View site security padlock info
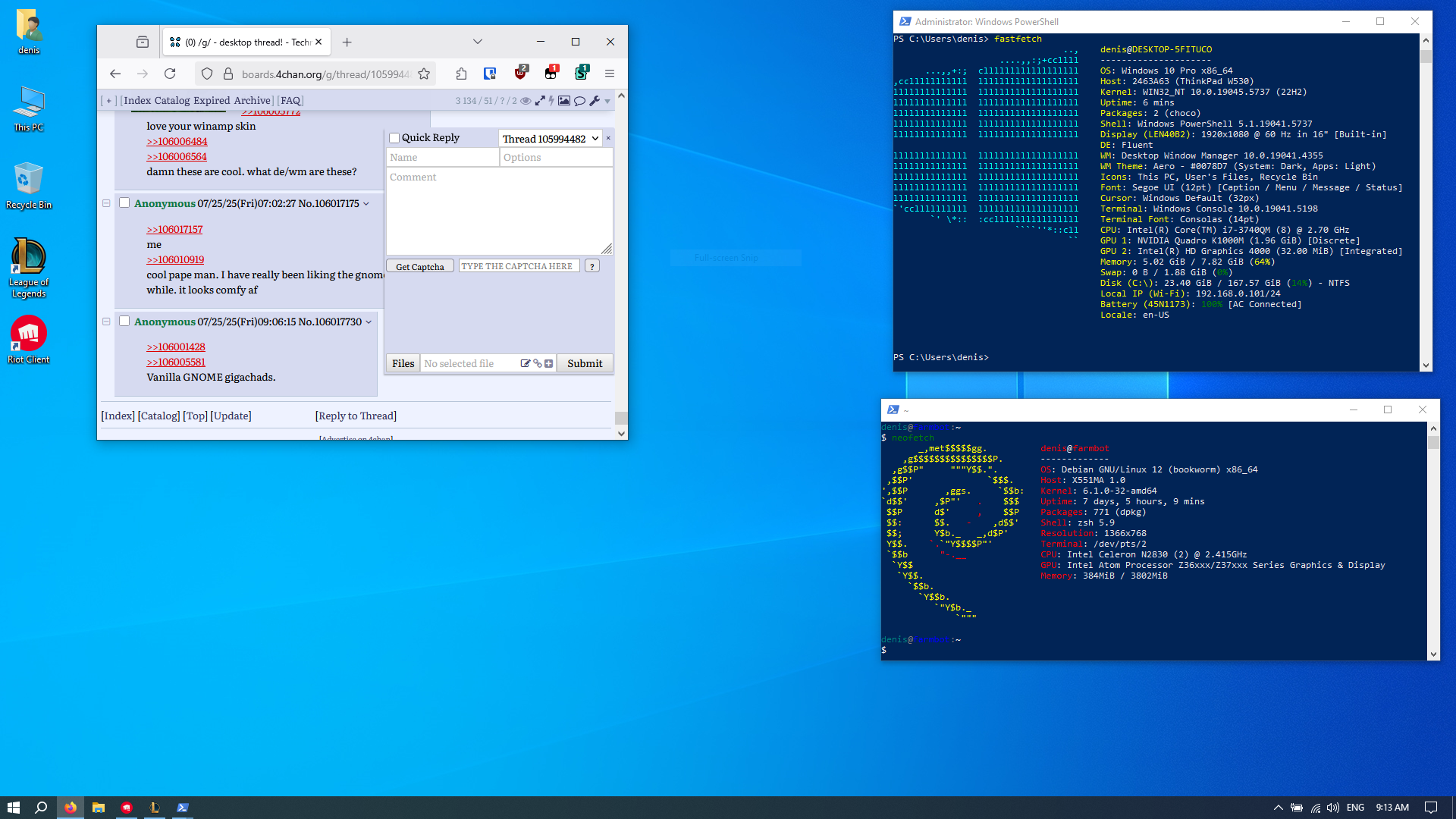Image resolution: width=1456 pixels, height=819 pixels. 227,74
